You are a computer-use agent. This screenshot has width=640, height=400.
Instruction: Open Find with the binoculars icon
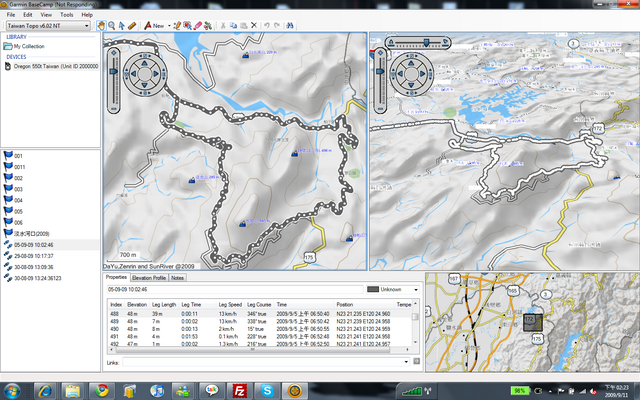point(290,26)
